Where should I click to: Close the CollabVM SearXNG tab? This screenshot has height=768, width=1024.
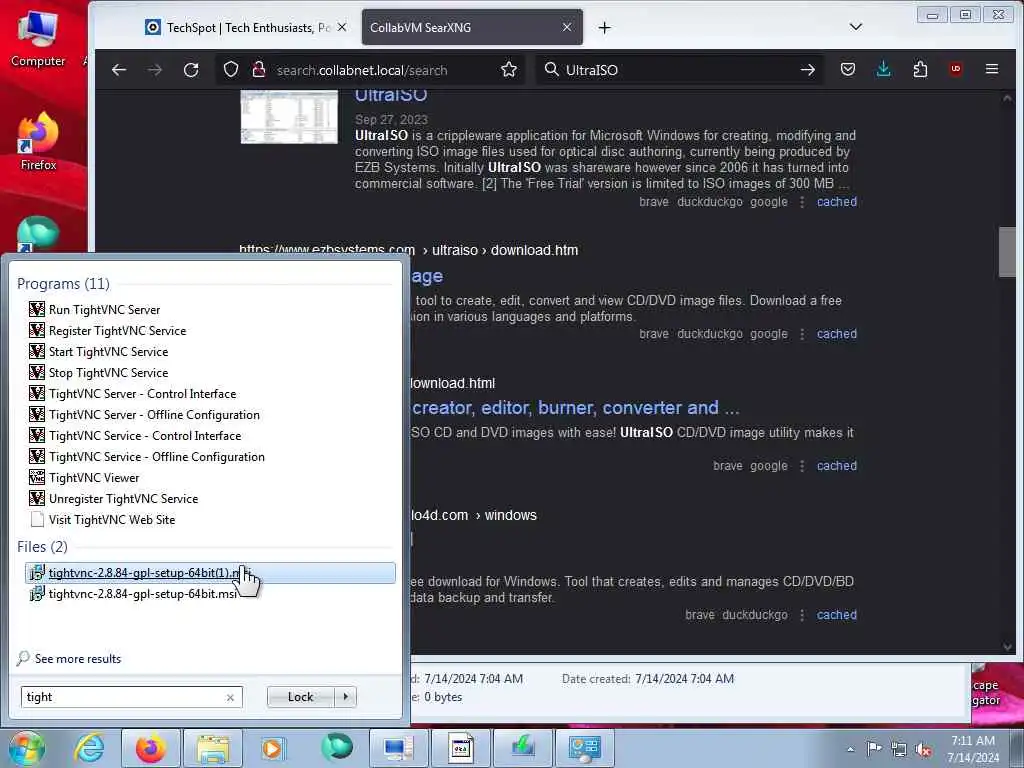point(567,27)
